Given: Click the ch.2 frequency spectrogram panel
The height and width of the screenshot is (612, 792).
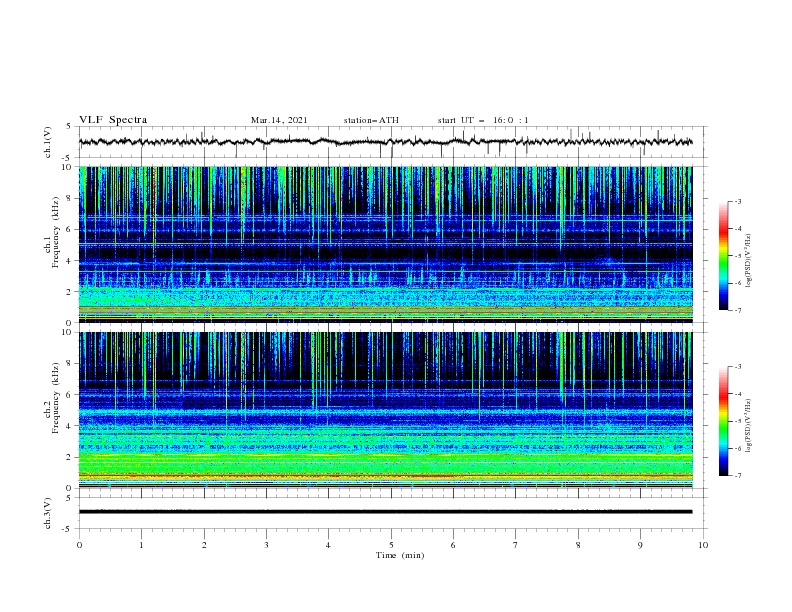Looking at the screenshot, I should tap(385, 410).
